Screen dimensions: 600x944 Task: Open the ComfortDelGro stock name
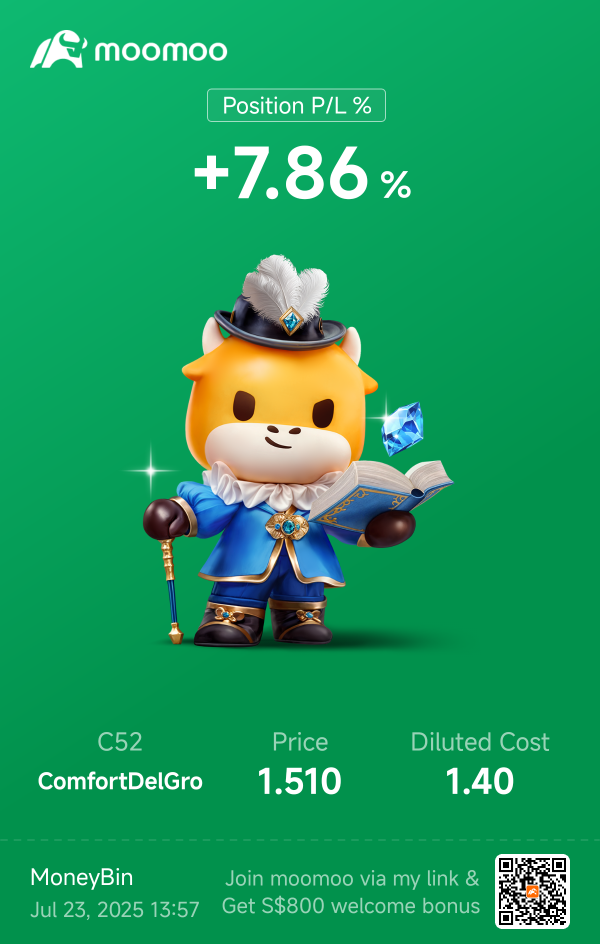pyautogui.click(x=120, y=781)
